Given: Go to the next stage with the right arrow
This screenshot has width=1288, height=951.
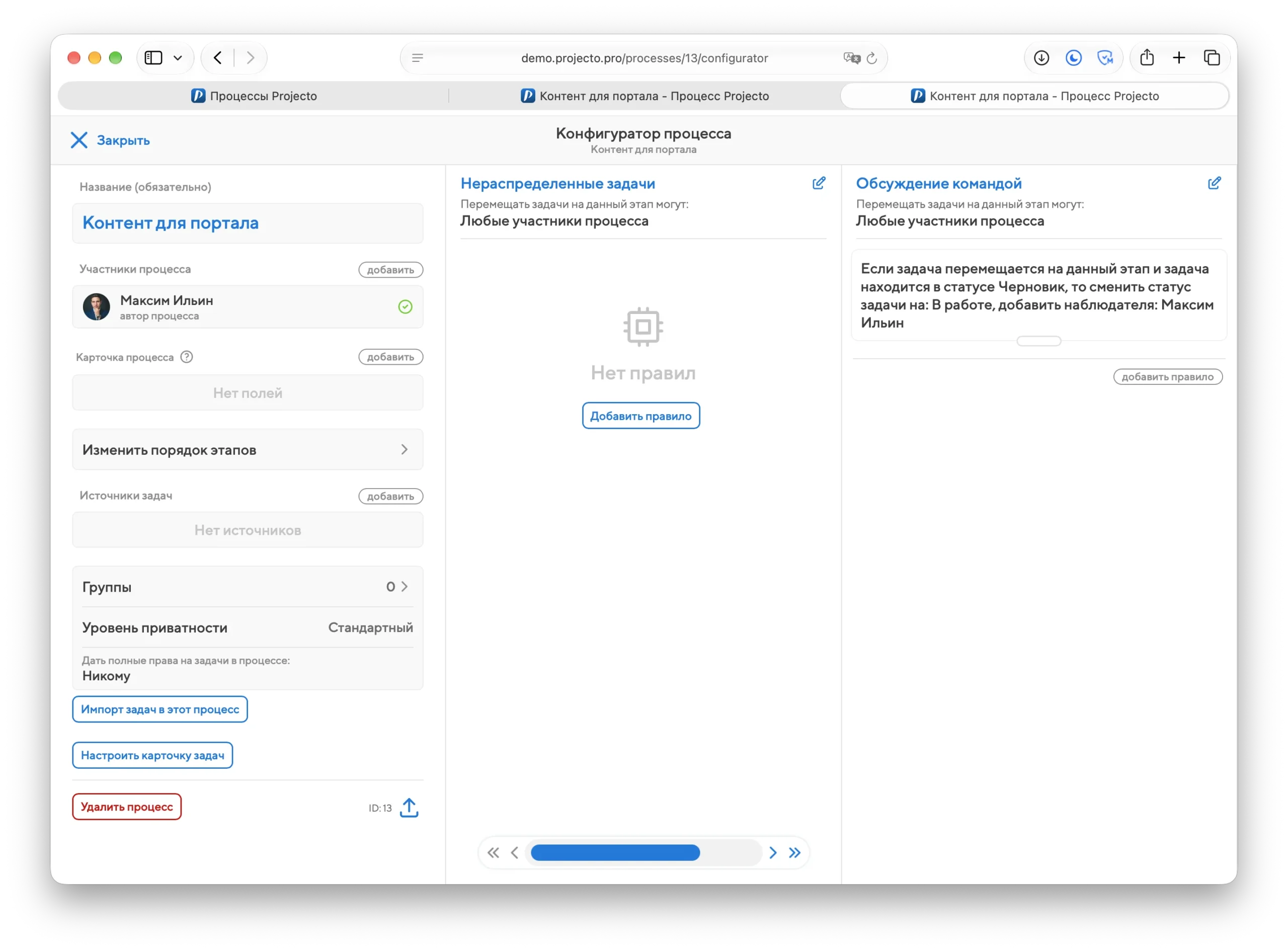Looking at the screenshot, I should pos(773,852).
